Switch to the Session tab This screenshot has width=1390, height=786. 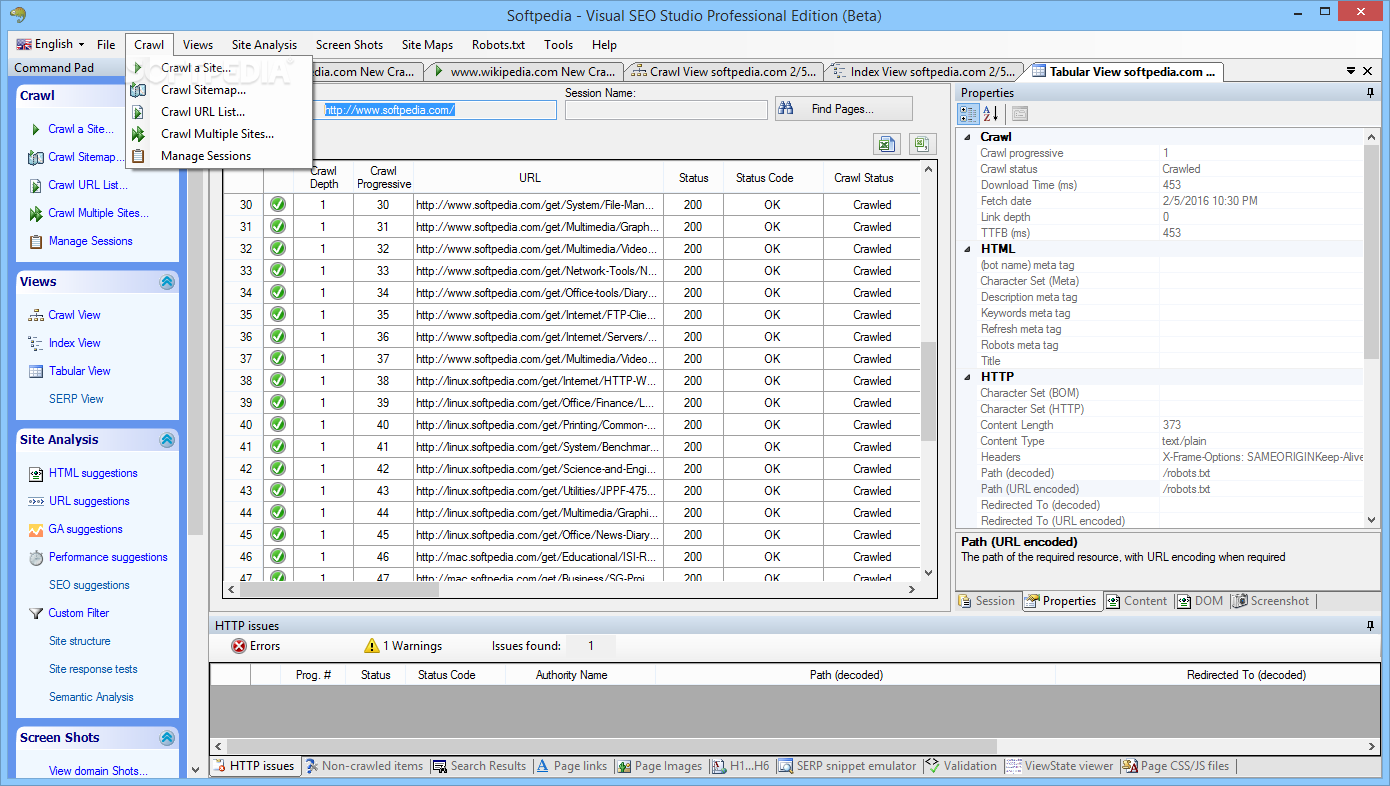(987, 601)
